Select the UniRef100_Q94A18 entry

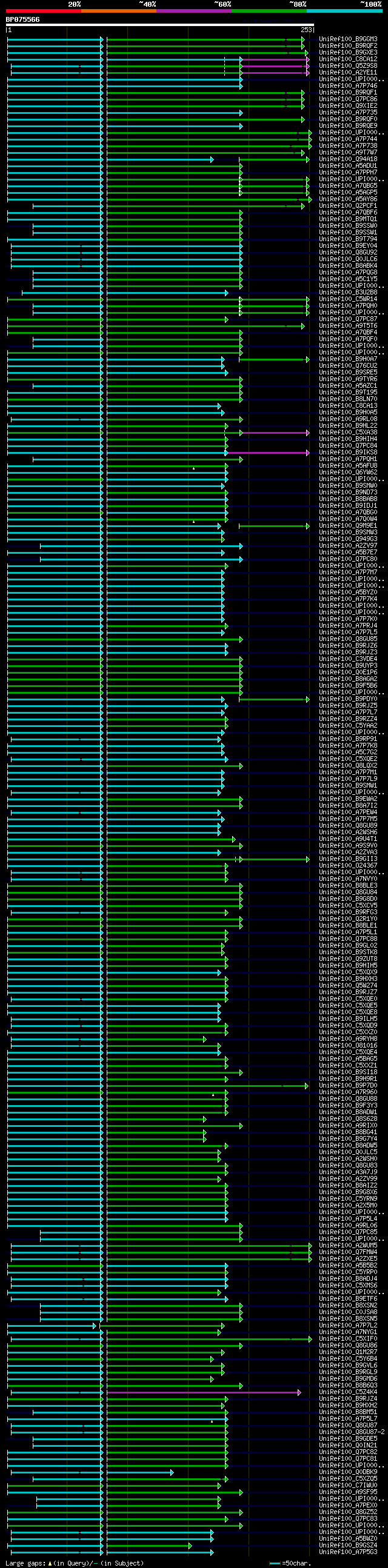348,159
